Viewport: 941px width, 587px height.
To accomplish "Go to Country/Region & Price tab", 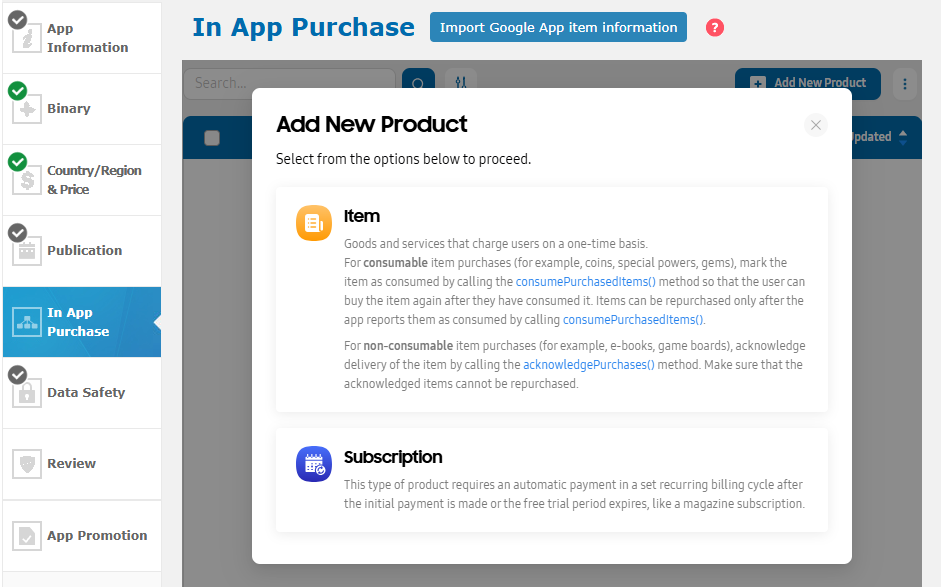I will tap(81, 180).
